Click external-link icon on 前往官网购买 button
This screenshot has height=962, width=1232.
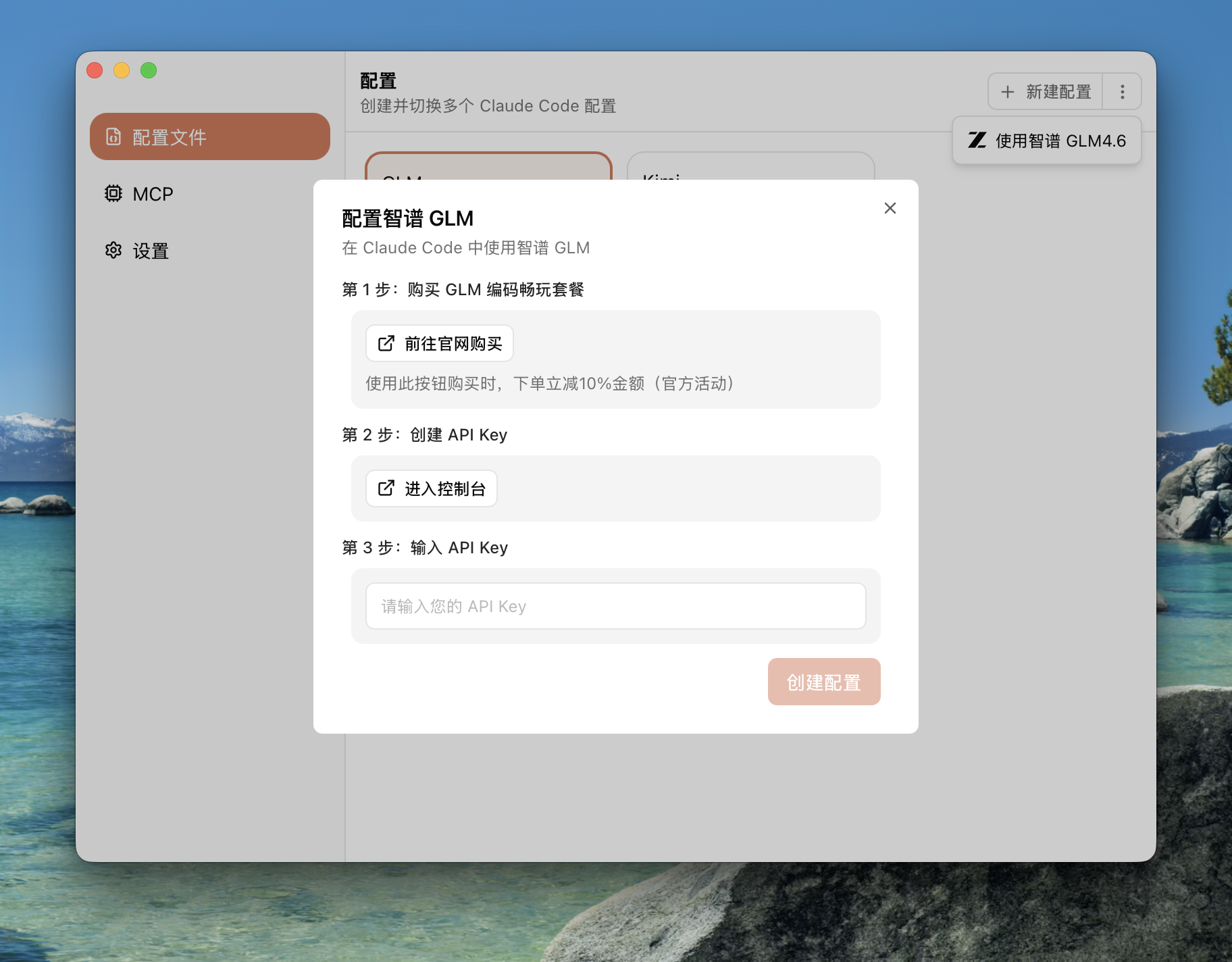386,344
